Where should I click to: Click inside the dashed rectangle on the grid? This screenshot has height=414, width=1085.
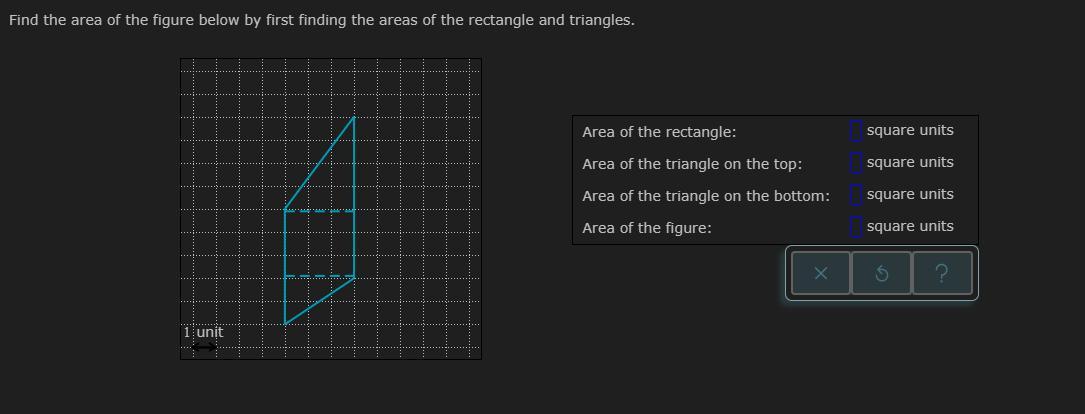point(319,244)
